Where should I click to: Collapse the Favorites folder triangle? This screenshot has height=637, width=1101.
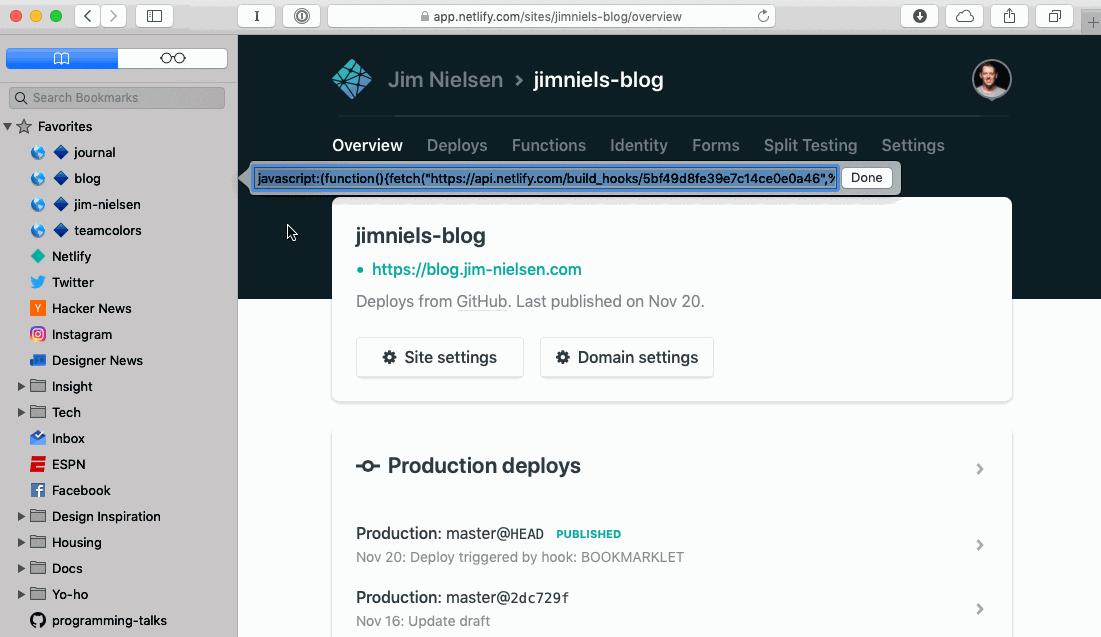[8, 126]
